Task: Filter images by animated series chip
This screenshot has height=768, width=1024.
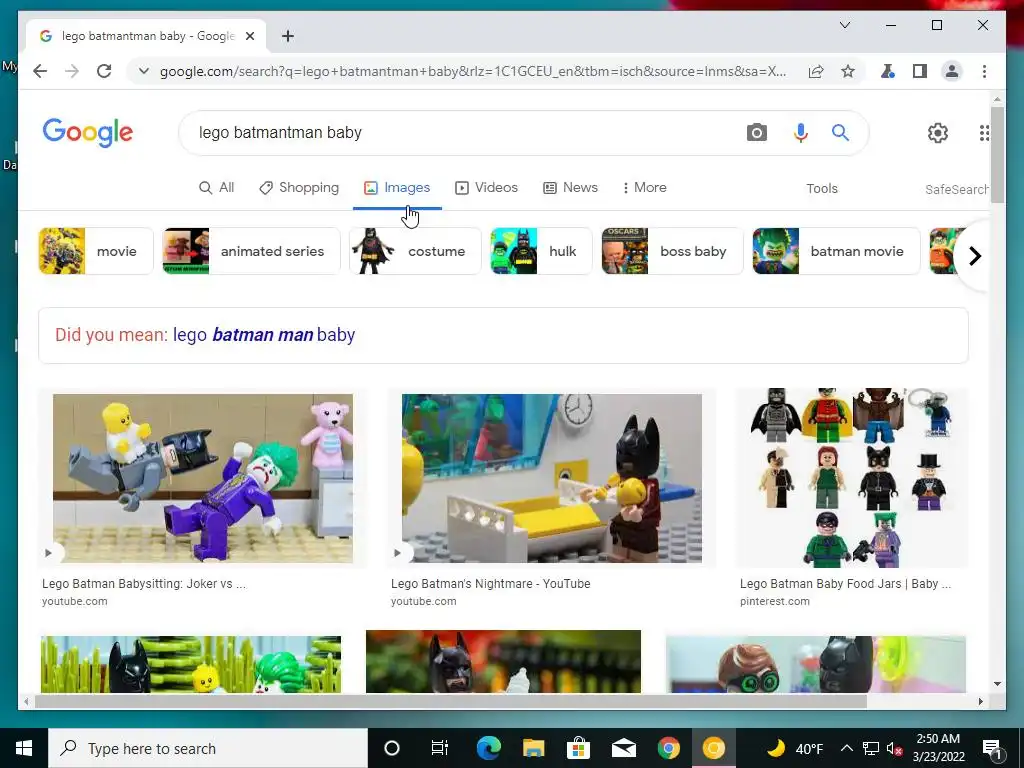Action: 251,251
